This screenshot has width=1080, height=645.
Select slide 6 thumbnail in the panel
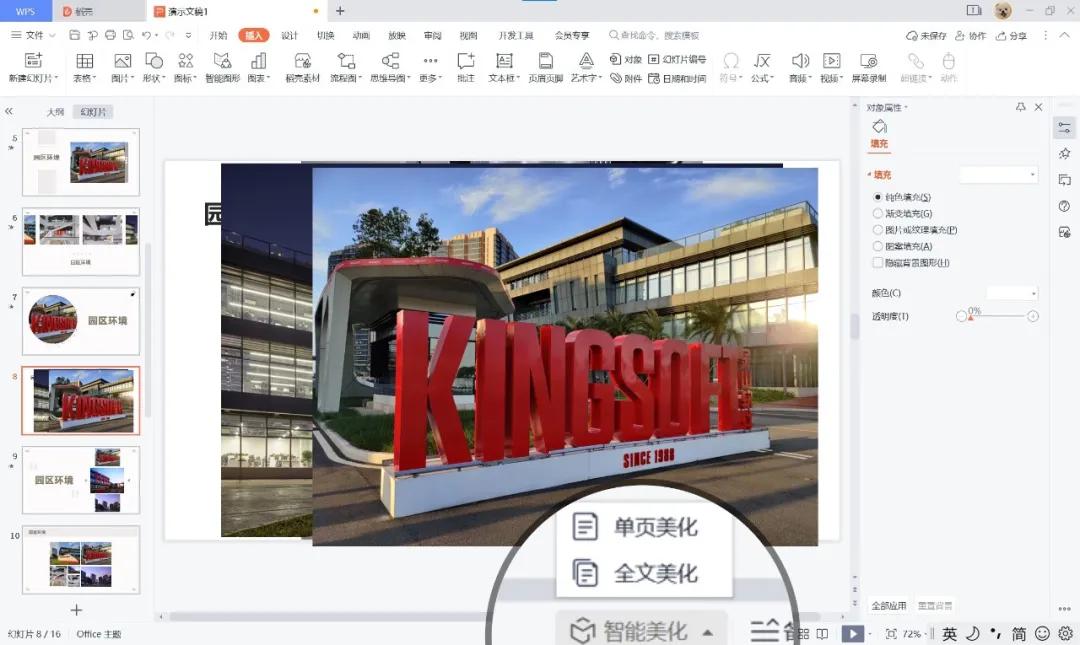80,240
